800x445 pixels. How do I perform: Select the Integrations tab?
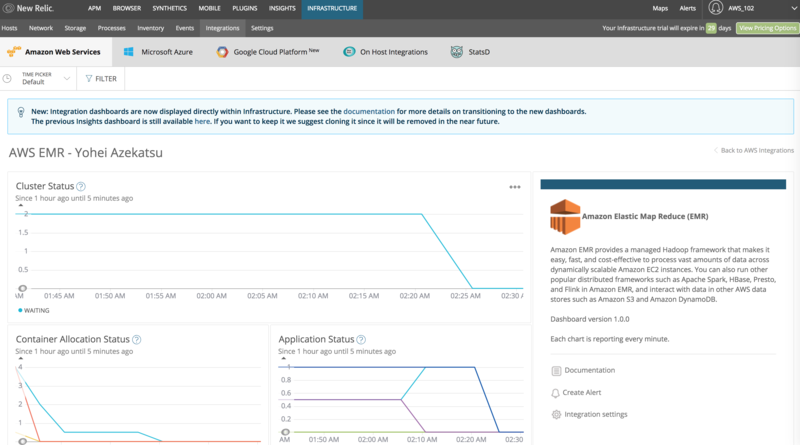tap(222, 28)
